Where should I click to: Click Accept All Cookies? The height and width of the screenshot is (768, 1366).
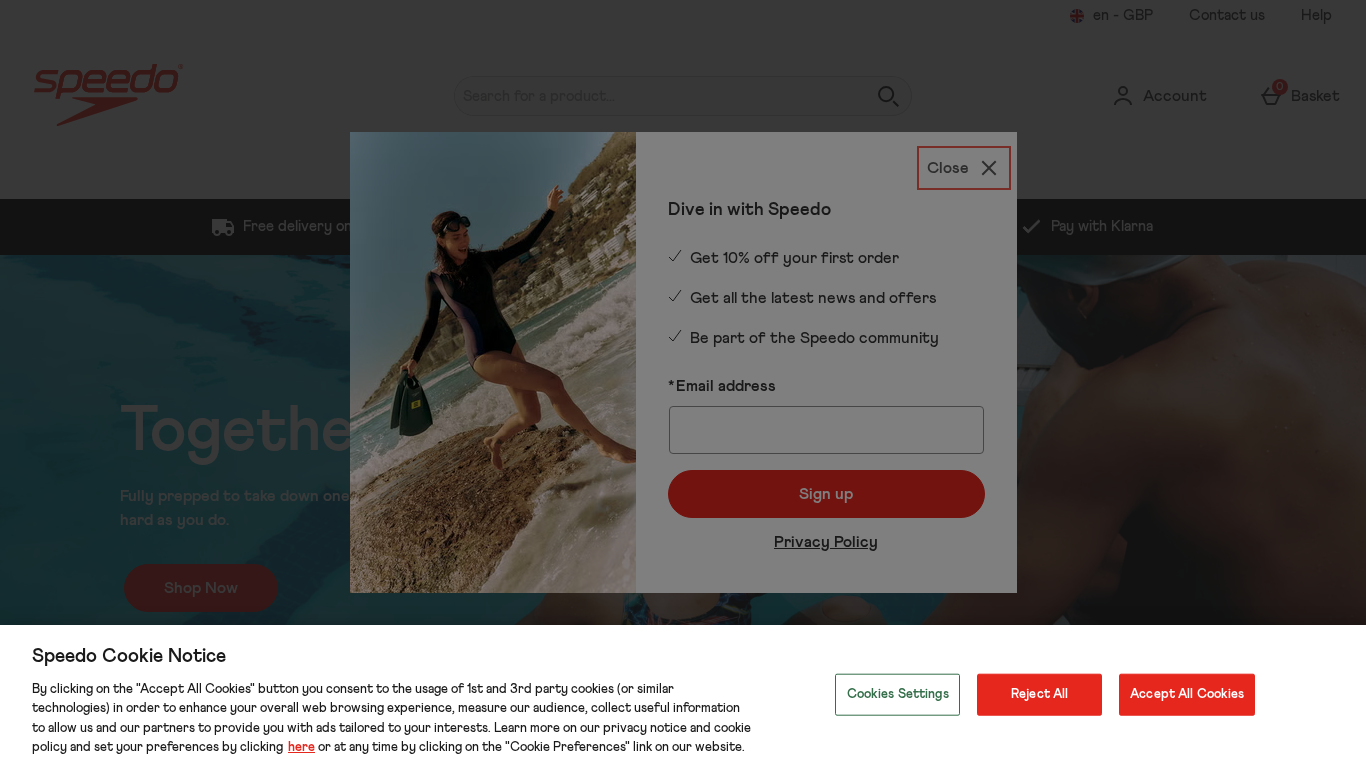tap(1187, 694)
